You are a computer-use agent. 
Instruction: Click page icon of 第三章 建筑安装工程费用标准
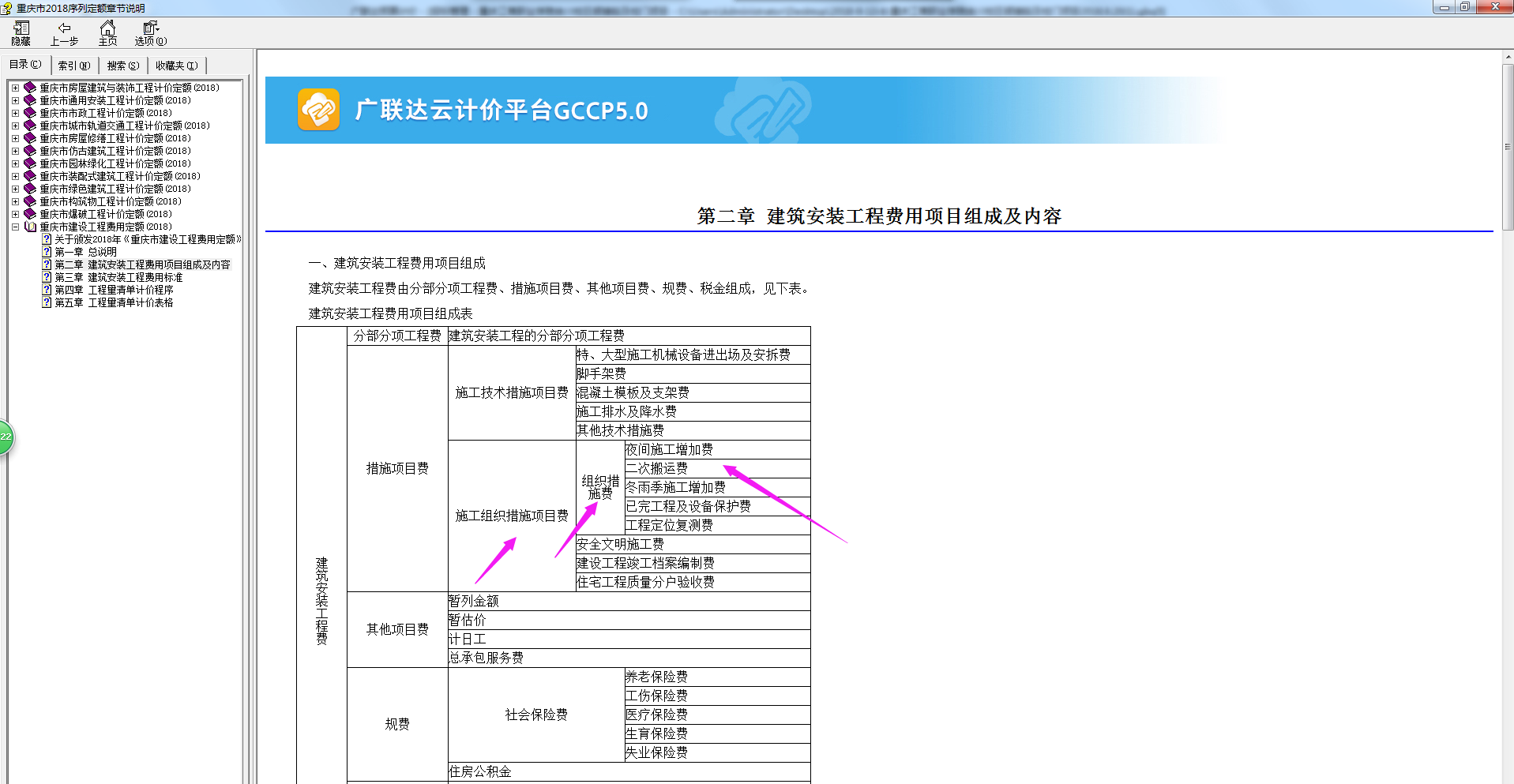[x=47, y=277]
